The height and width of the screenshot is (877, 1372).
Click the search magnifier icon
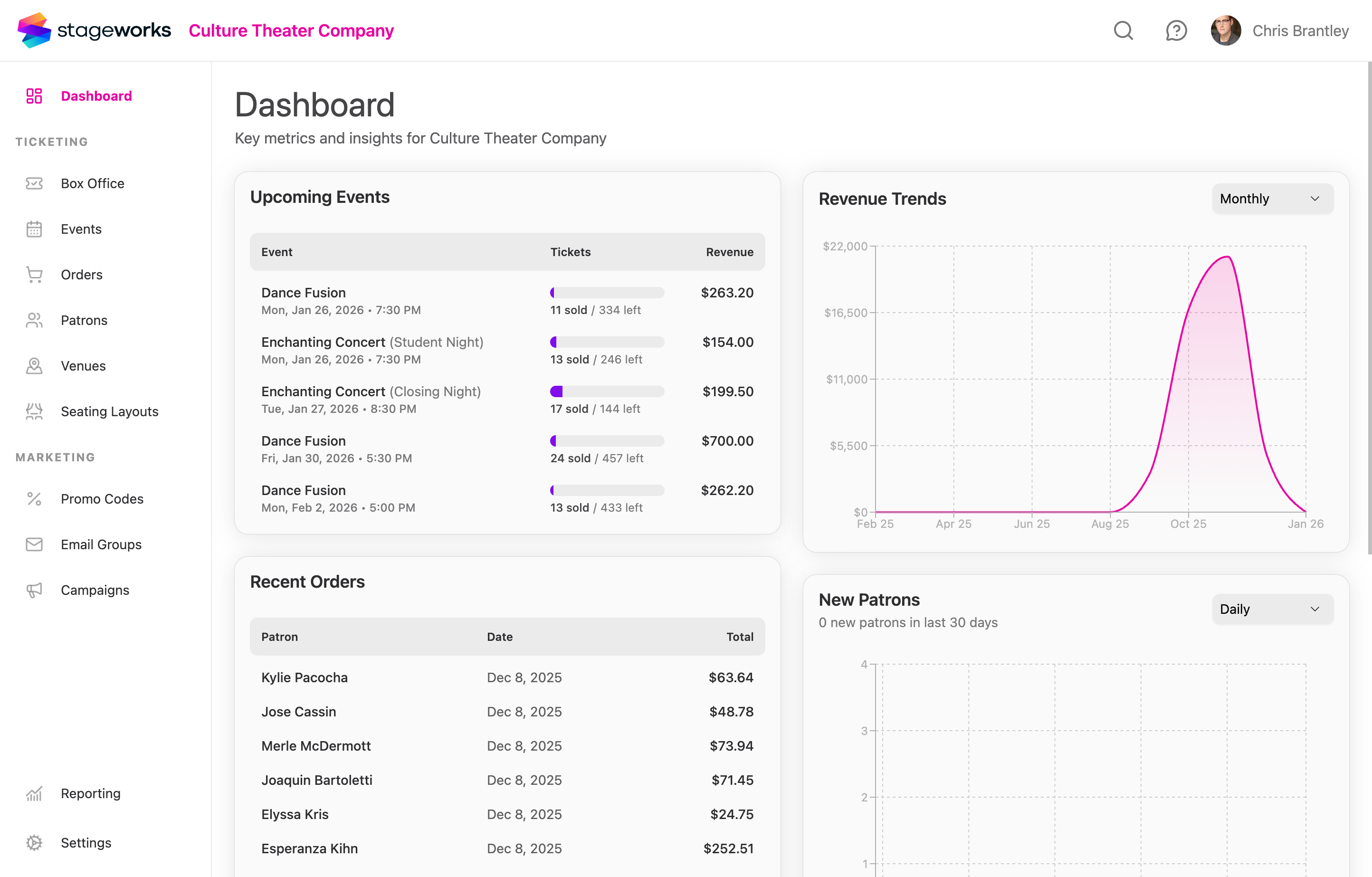click(1123, 30)
